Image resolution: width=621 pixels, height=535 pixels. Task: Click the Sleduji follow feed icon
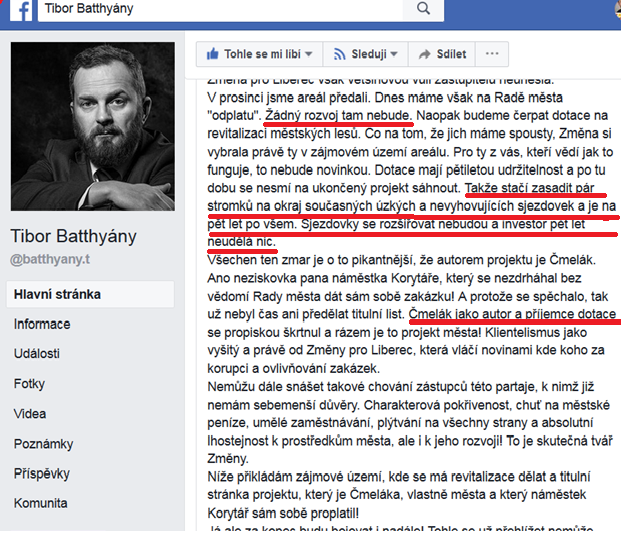click(x=339, y=54)
